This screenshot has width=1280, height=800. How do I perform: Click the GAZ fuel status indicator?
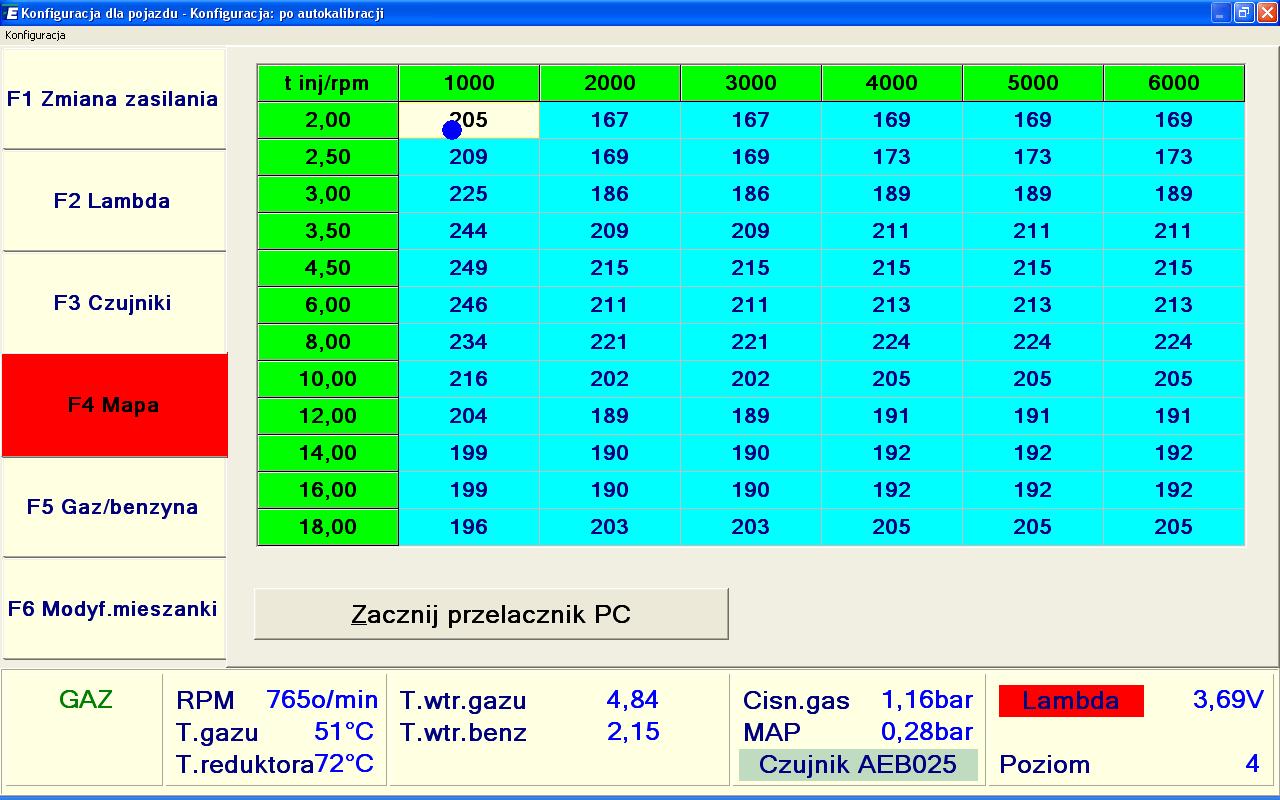pyautogui.click(x=85, y=700)
